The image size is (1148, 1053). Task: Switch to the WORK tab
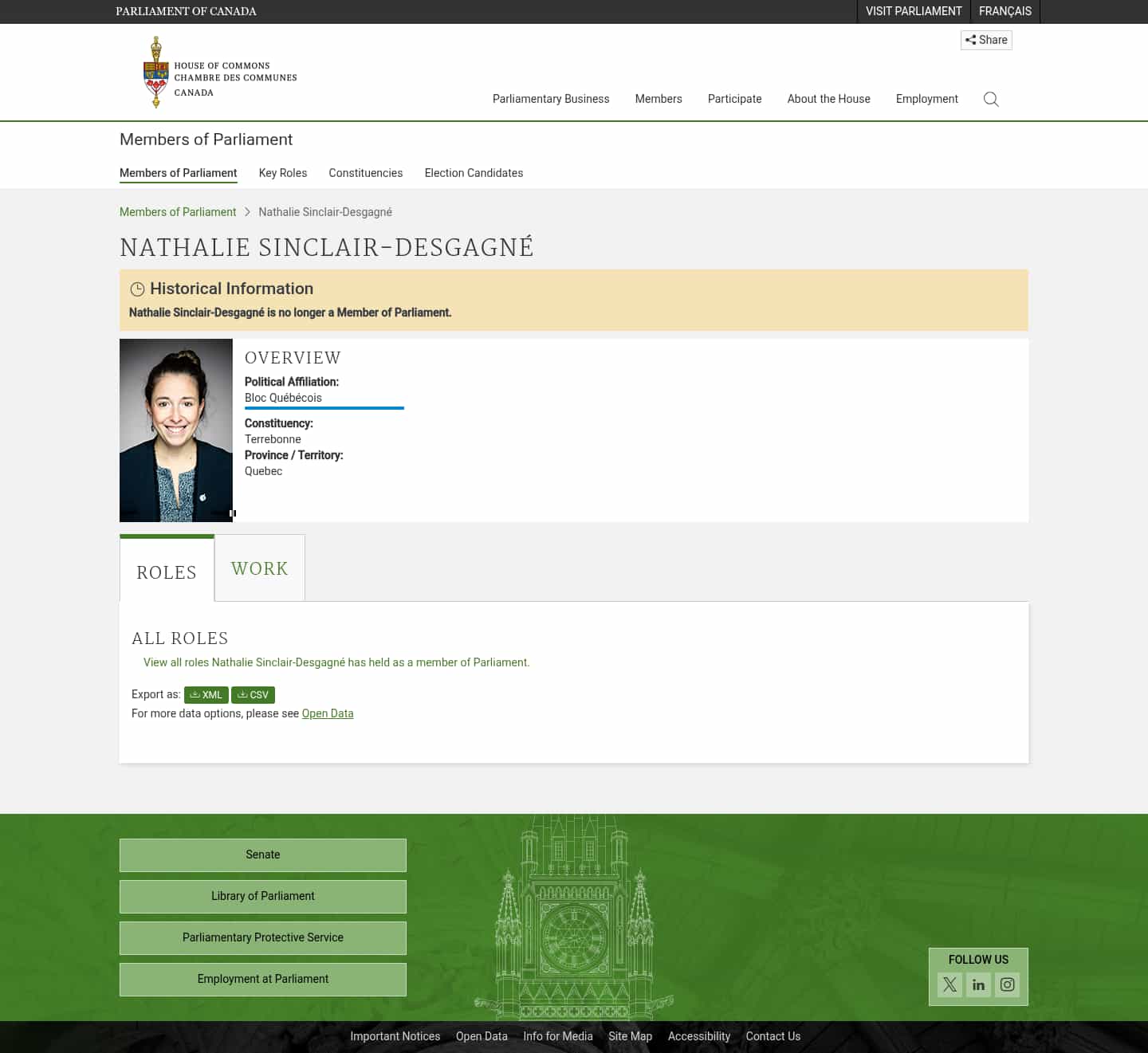[259, 568]
